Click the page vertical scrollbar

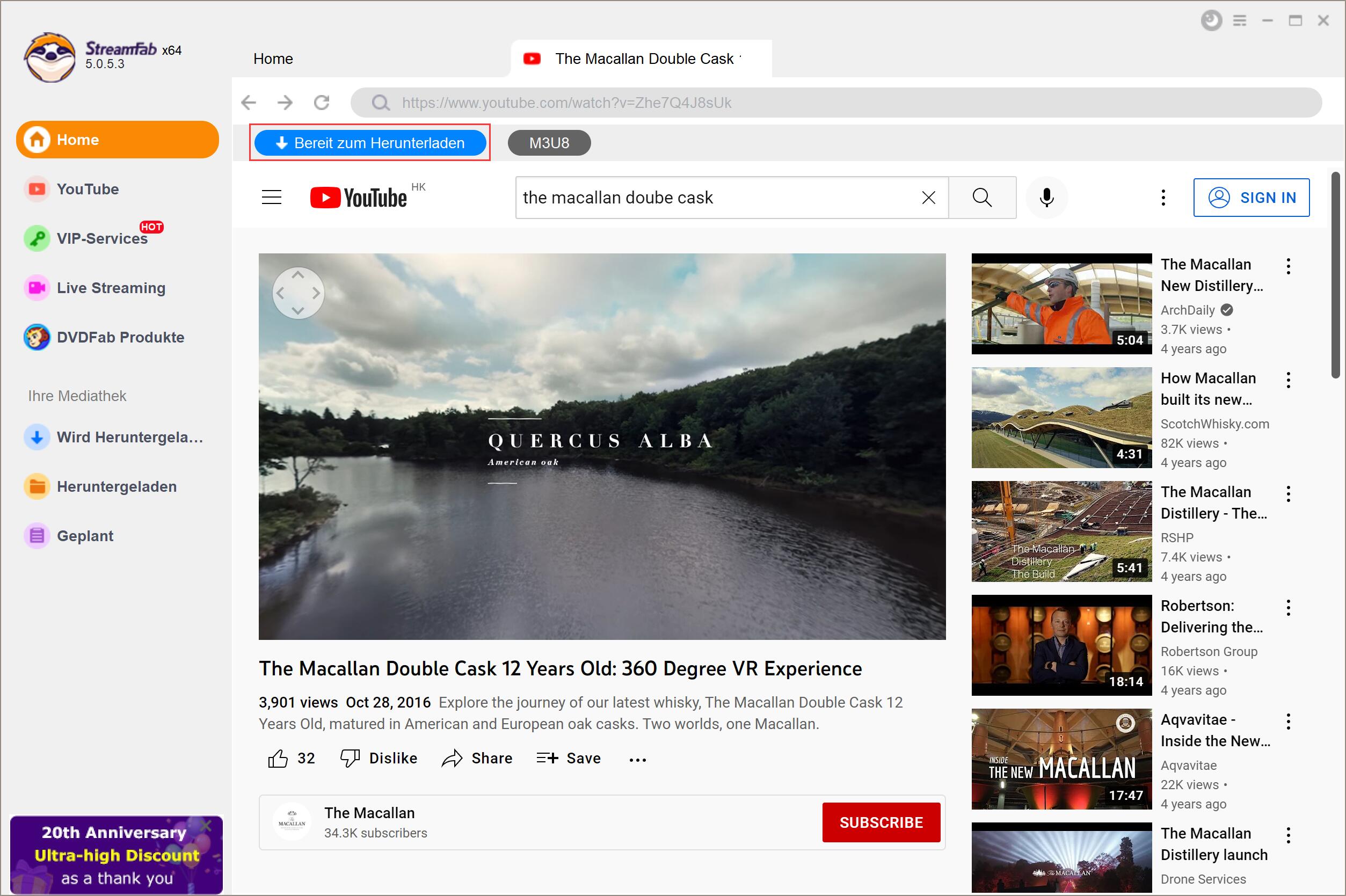(1335, 275)
